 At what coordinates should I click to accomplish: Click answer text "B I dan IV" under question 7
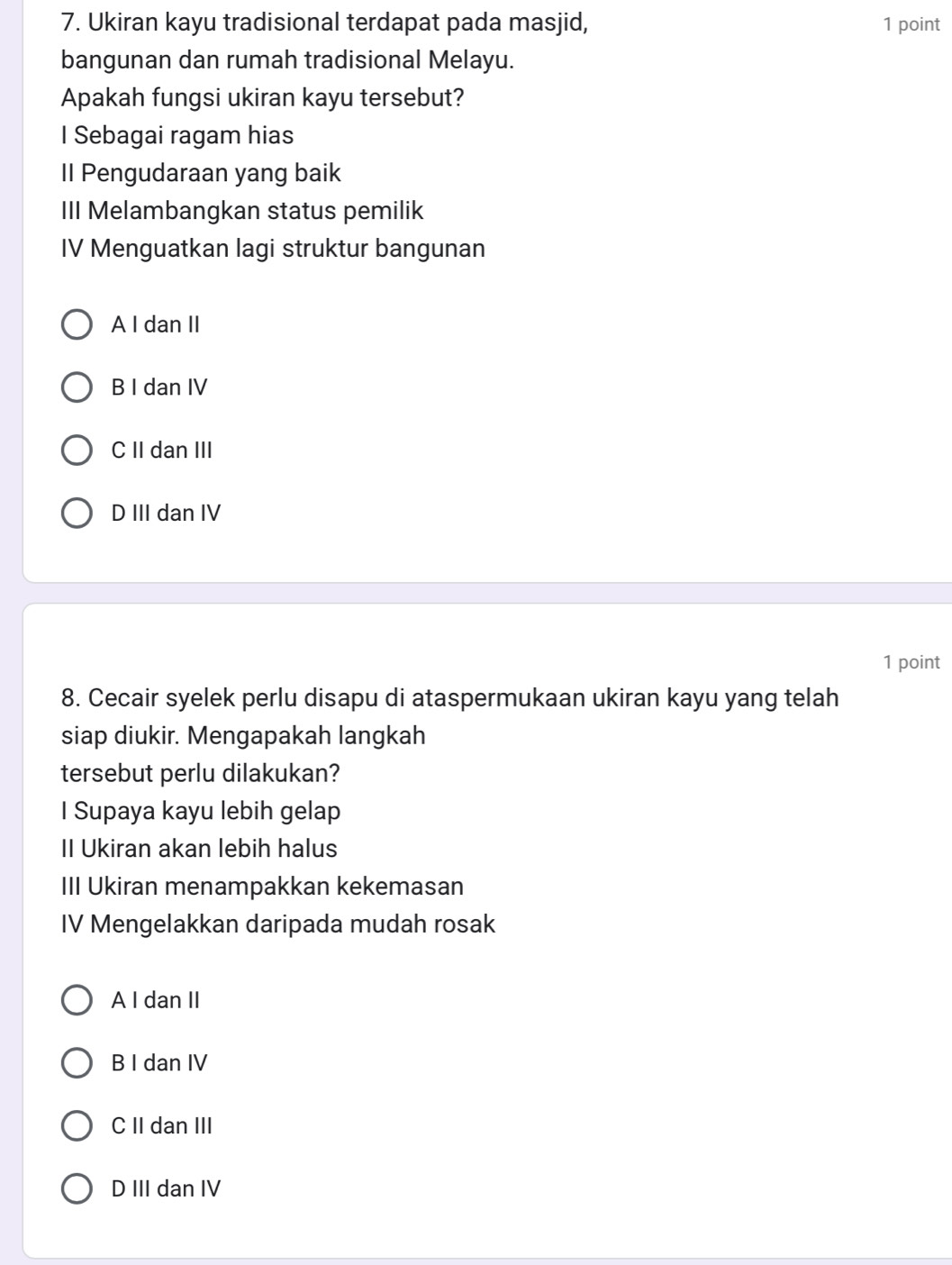coord(159,387)
